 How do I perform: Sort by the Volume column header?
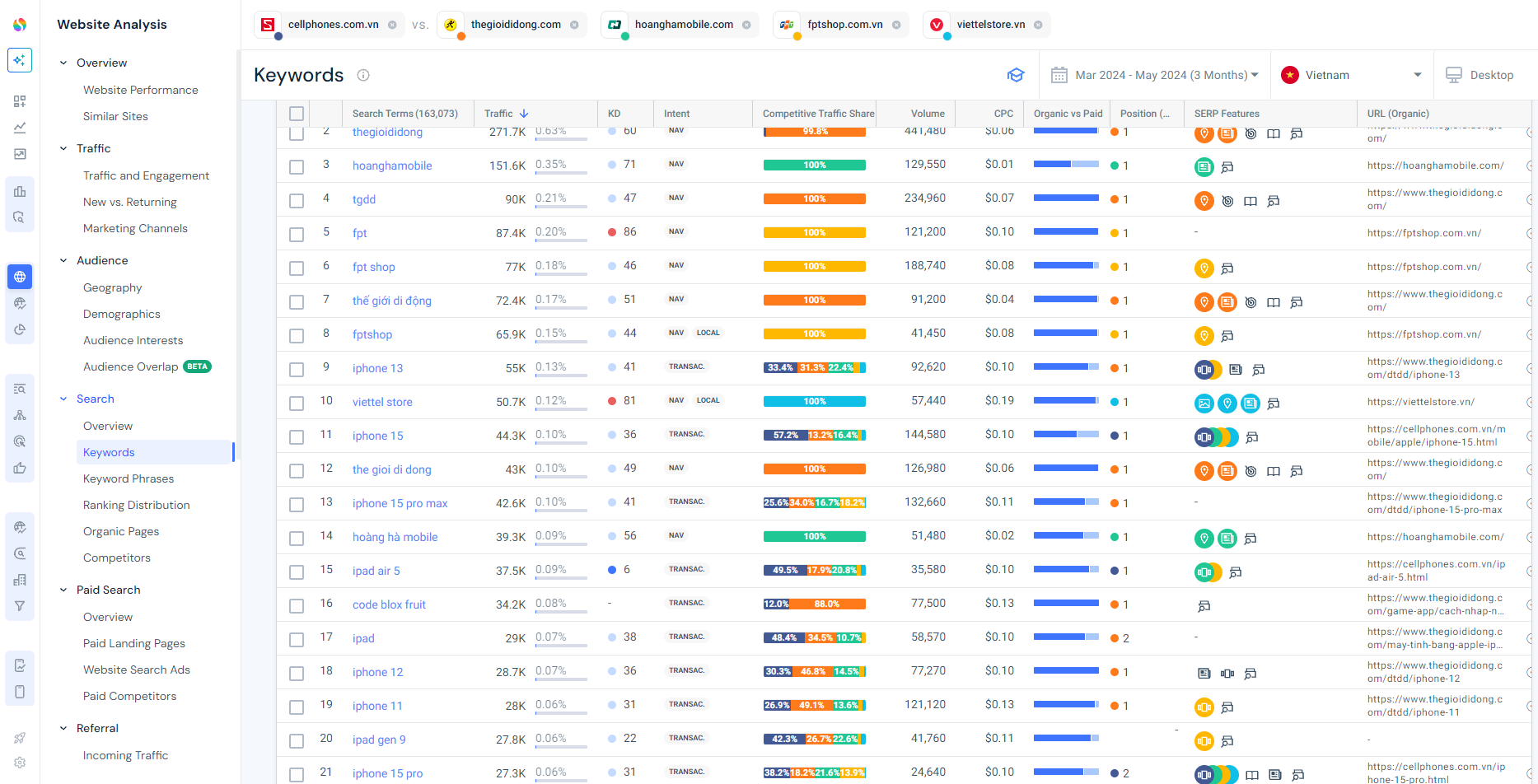click(928, 114)
